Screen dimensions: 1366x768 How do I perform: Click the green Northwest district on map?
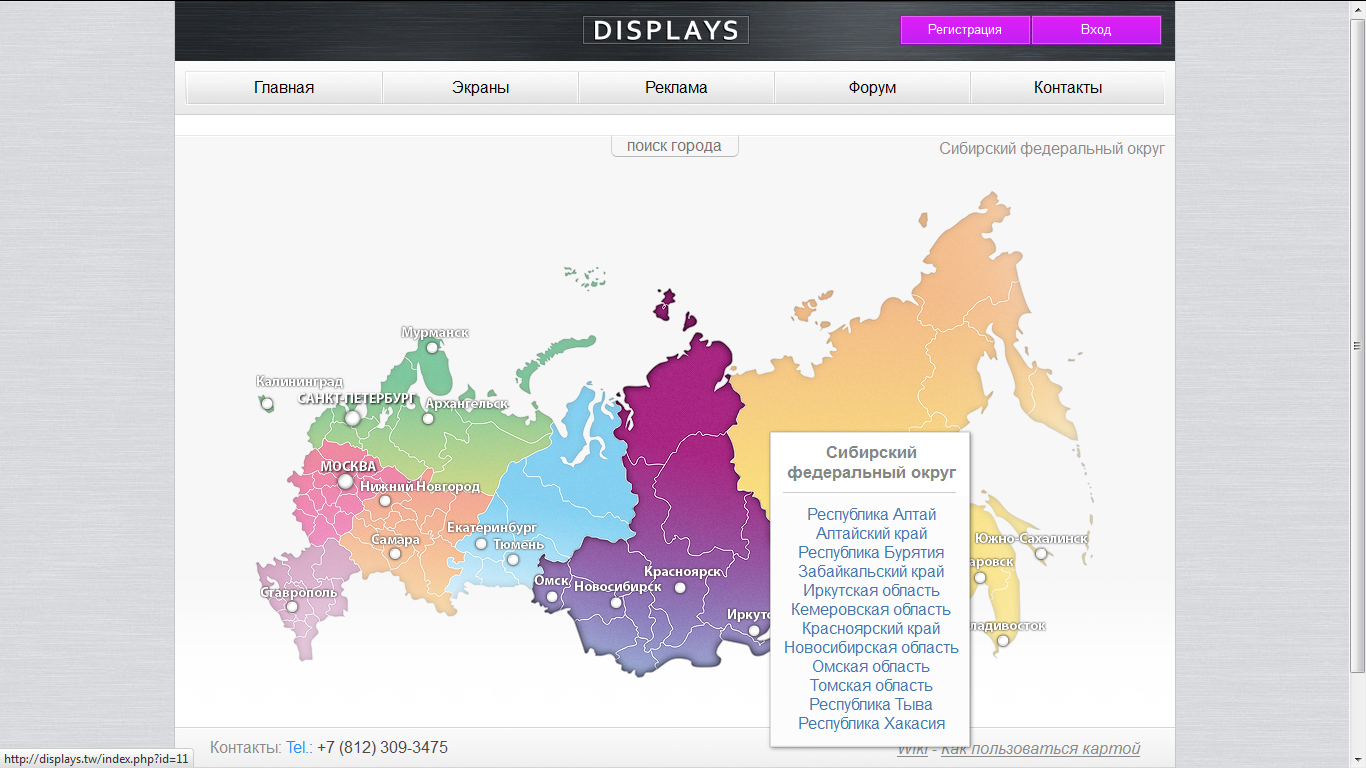click(x=450, y=440)
